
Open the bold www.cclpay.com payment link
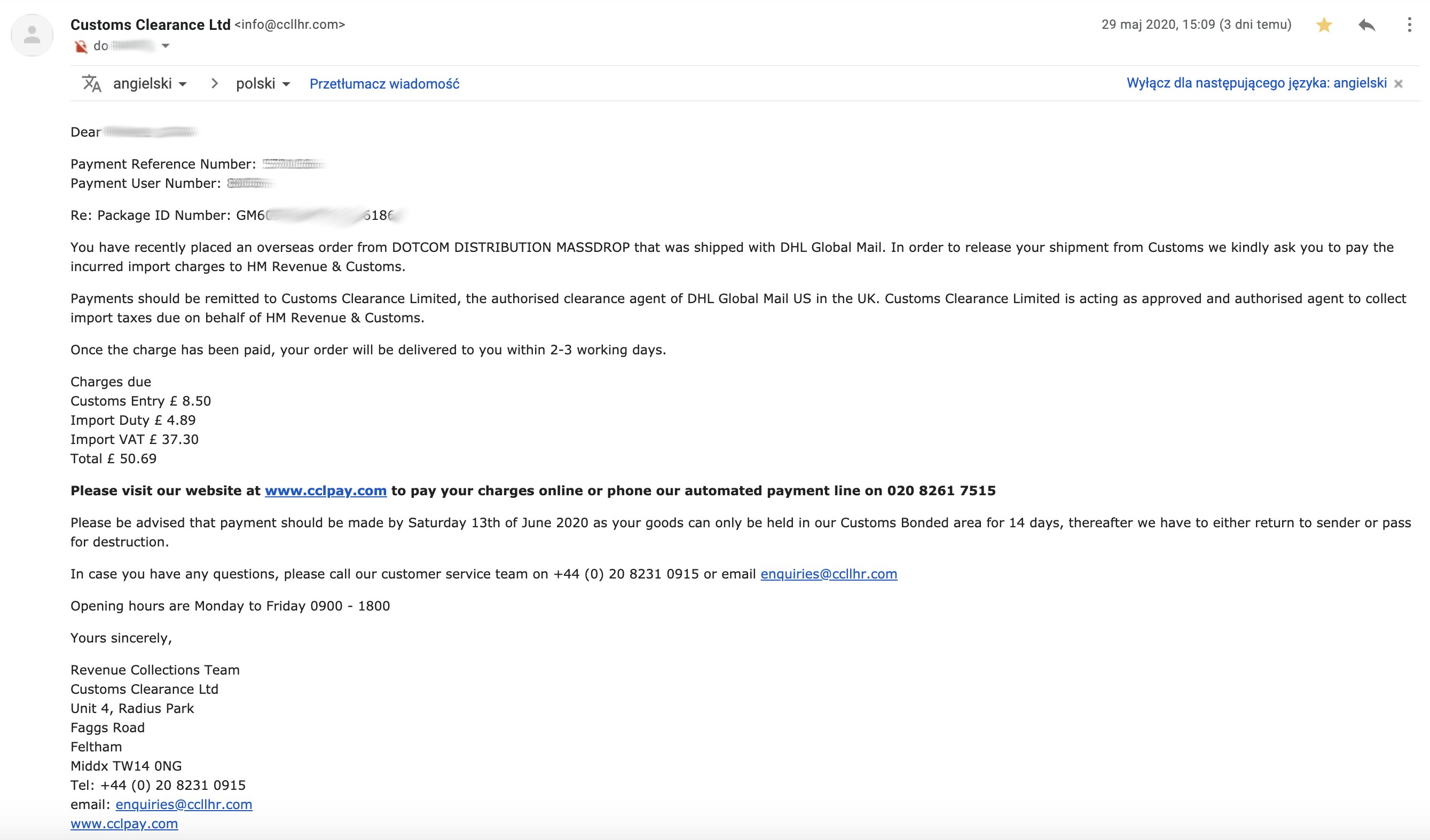325,490
